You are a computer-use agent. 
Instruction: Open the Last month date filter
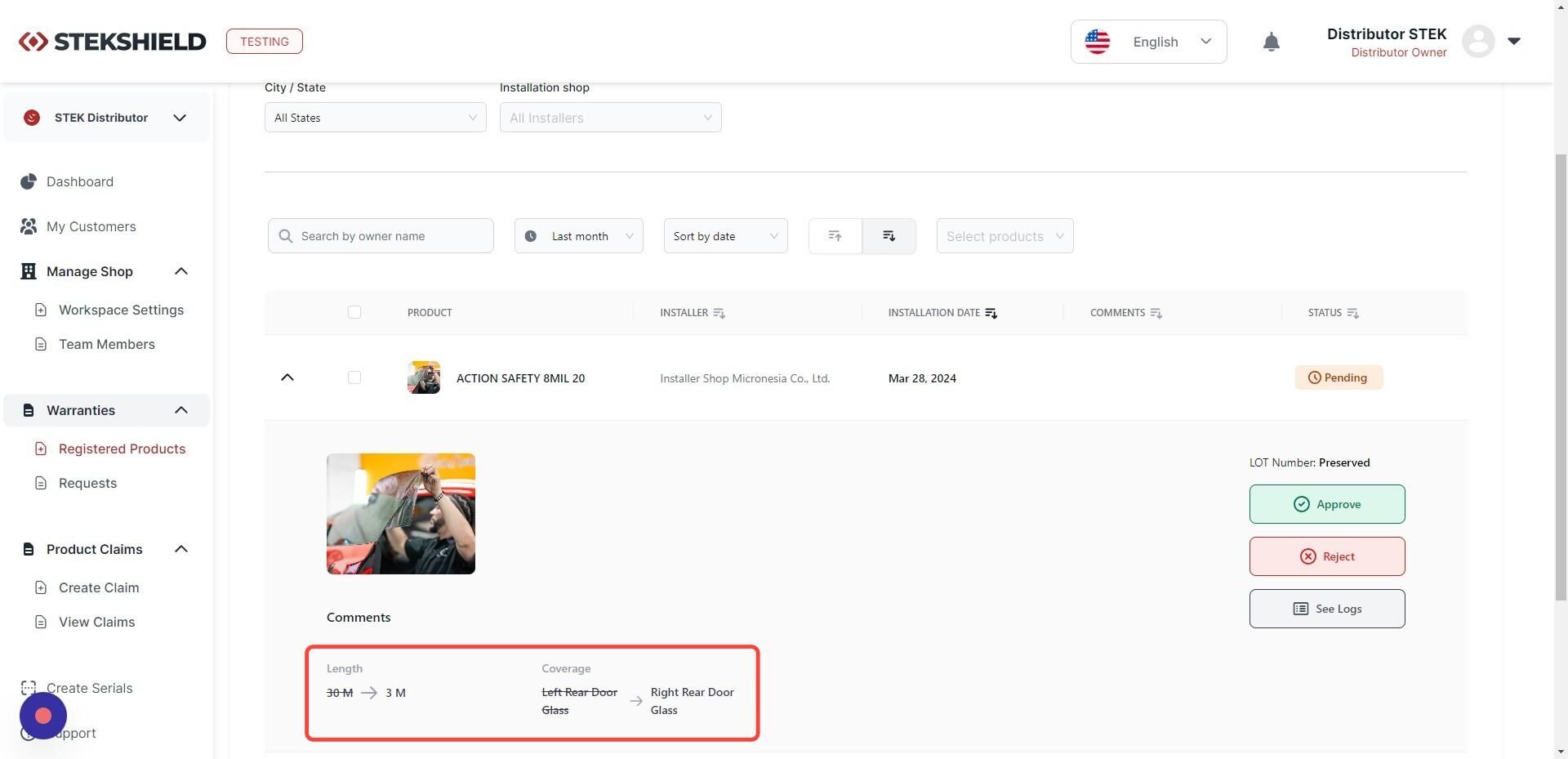578,236
